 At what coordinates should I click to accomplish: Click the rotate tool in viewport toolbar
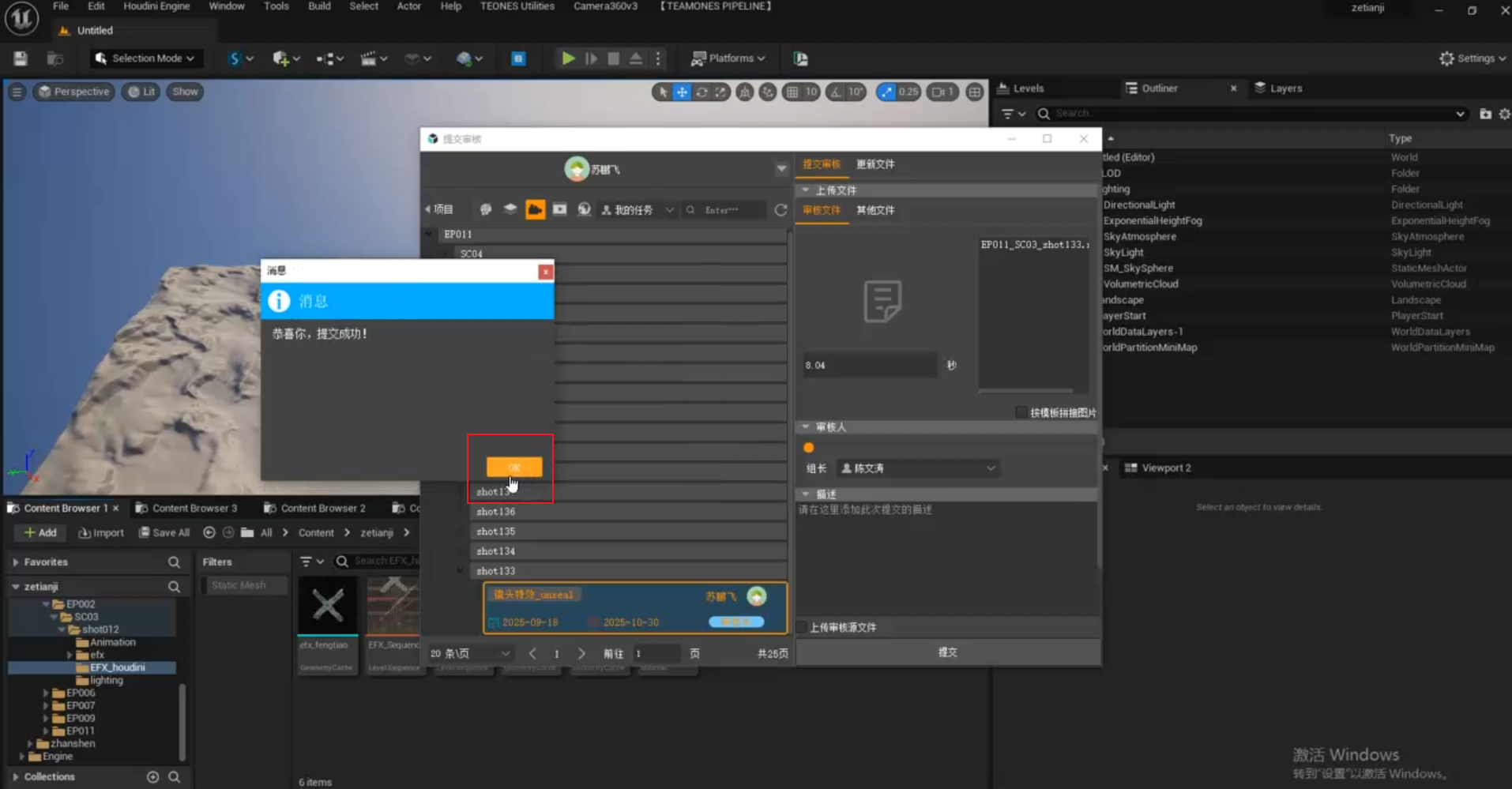[x=701, y=92]
